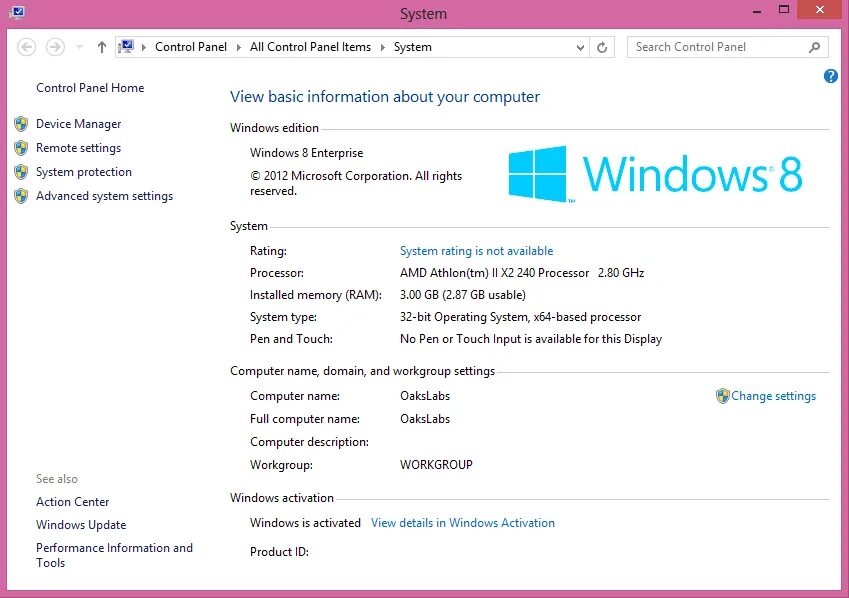Click the Back navigation arrow
The image size is (849, 598).
pyautogui.click(x=27, y=47)
